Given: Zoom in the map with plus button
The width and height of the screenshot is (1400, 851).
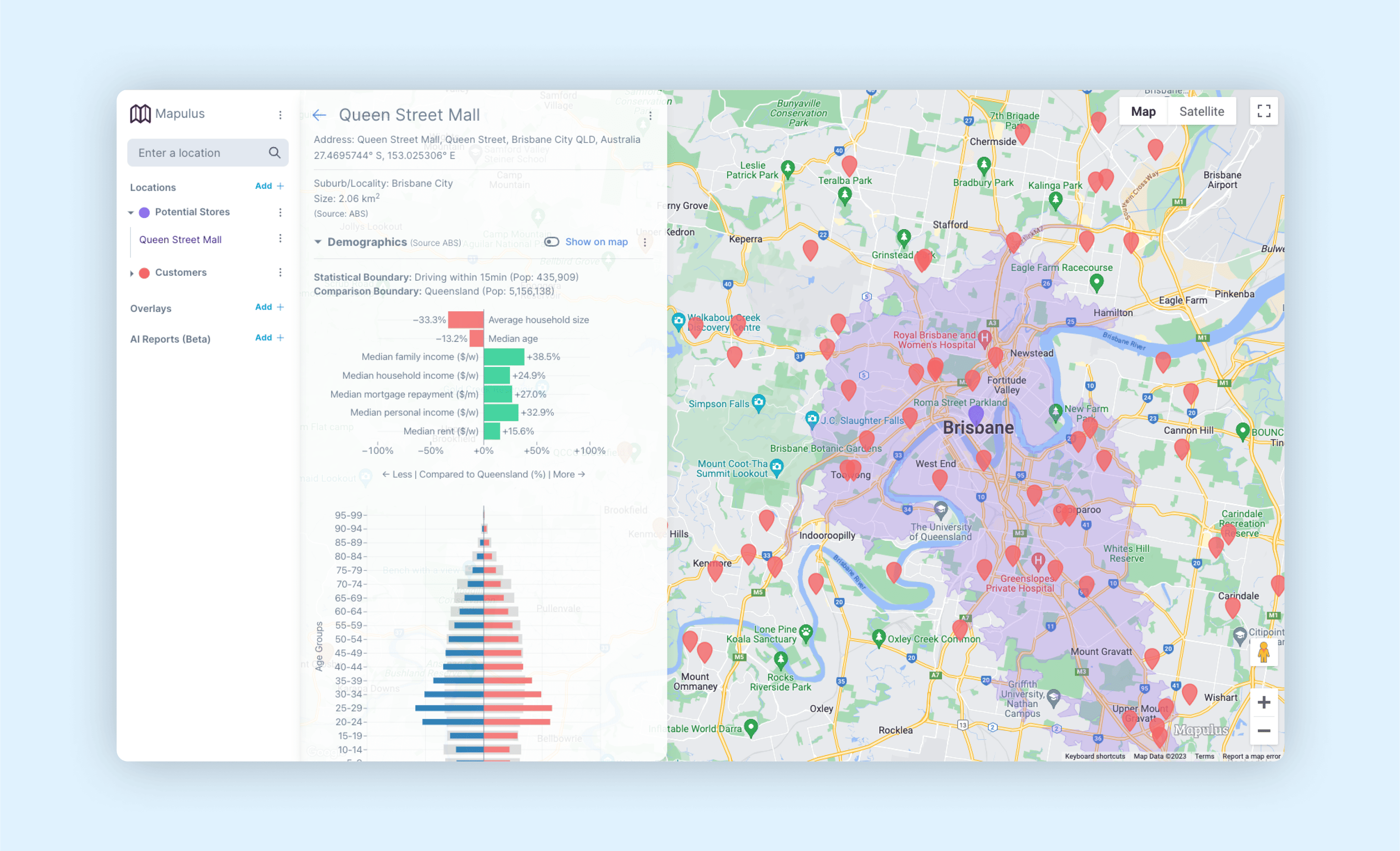Looking at the screenshot, I should tap(1264, 702).
